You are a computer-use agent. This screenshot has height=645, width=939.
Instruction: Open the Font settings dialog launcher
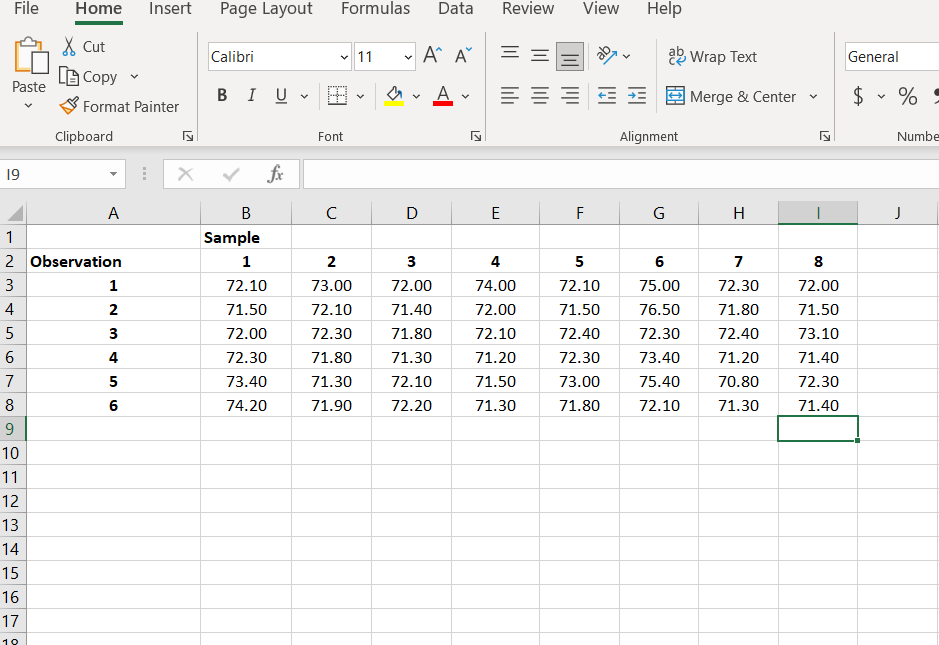coord(476,136)
